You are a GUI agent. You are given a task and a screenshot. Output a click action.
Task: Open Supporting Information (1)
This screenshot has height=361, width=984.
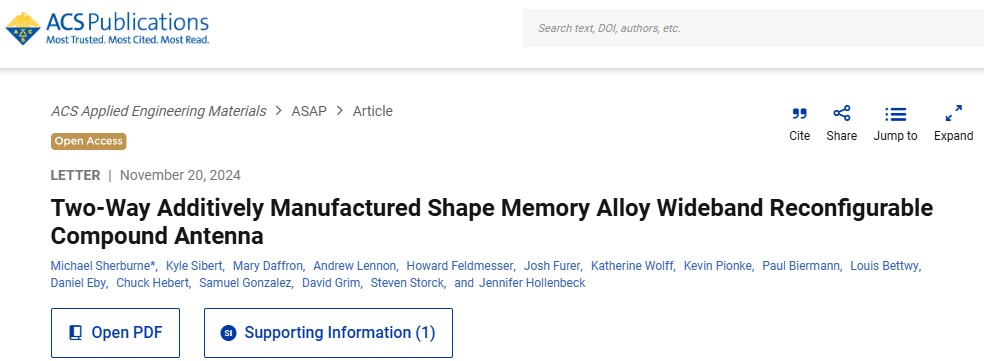328,333
